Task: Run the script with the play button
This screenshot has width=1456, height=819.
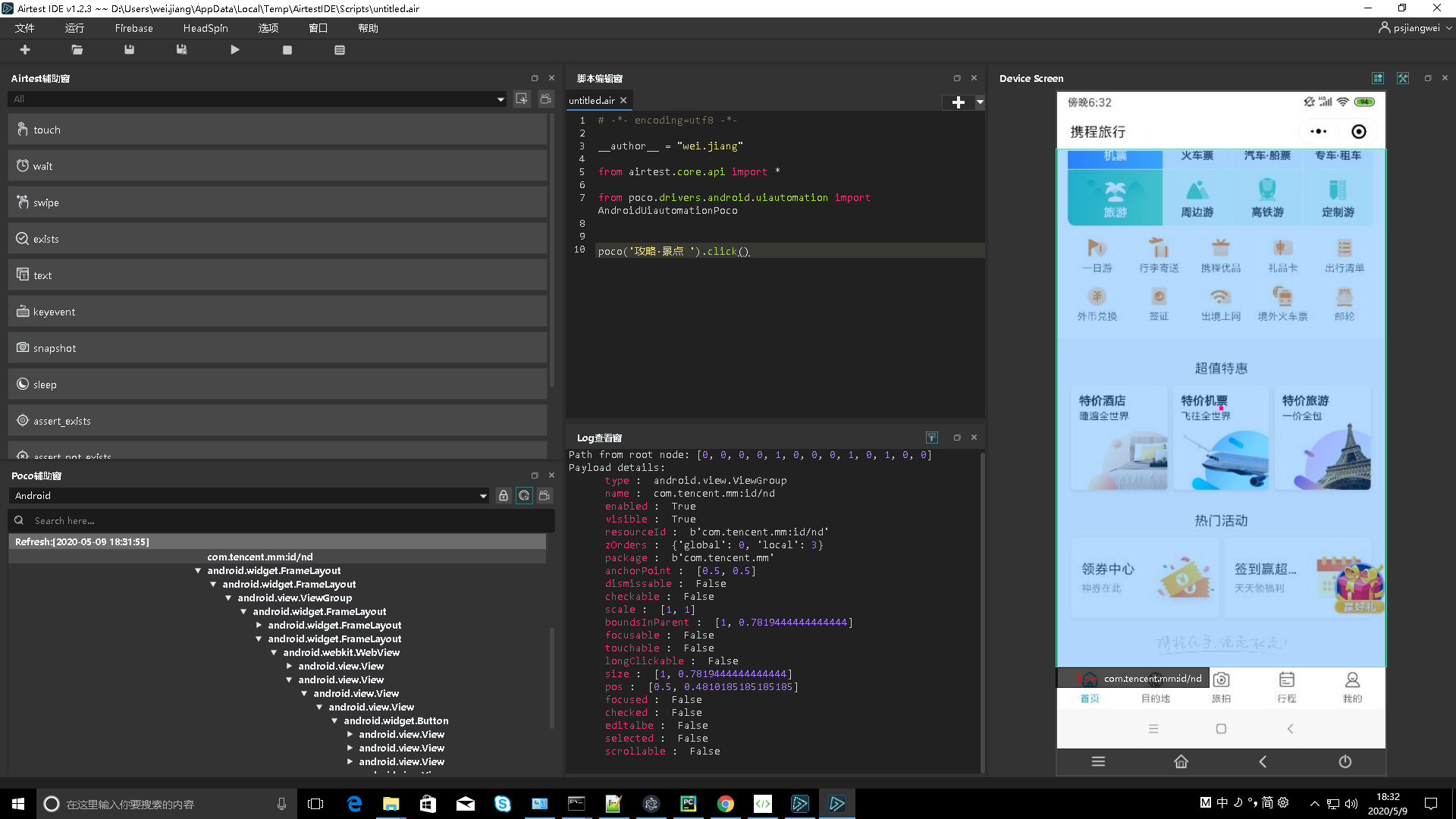Action: click(x=235, y=50)
